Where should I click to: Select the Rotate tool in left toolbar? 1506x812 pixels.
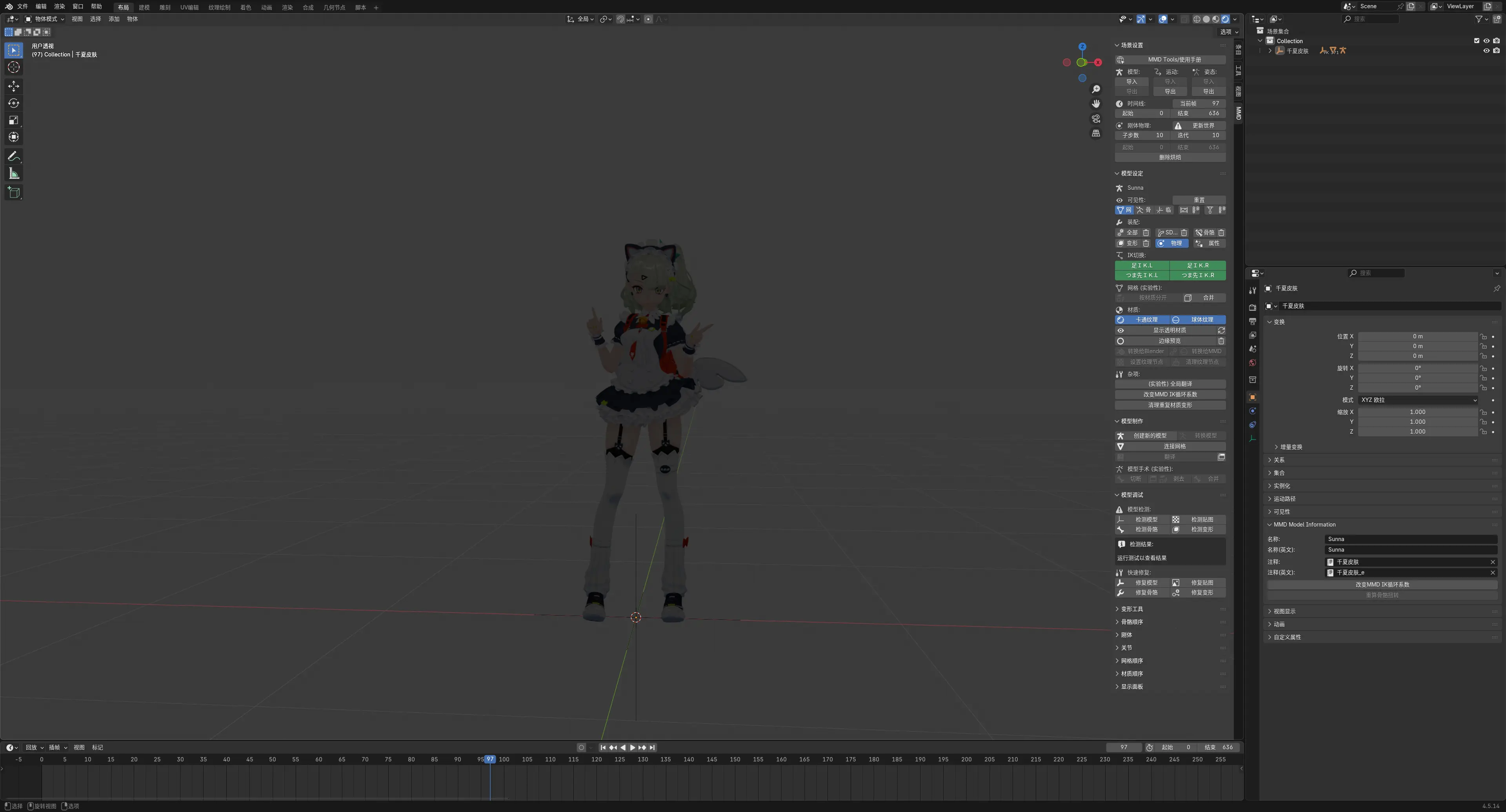[13, 103]
